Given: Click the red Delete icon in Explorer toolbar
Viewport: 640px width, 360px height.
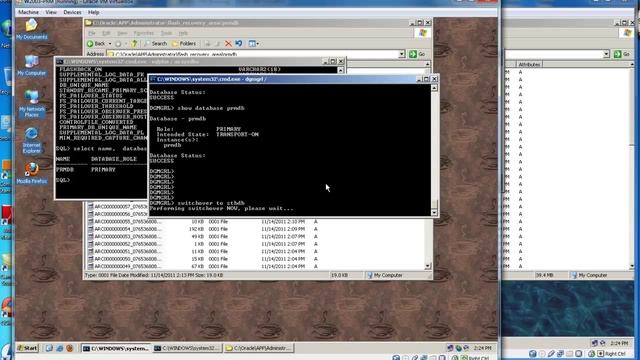Looking at the screenshot, I should [228, 44].
